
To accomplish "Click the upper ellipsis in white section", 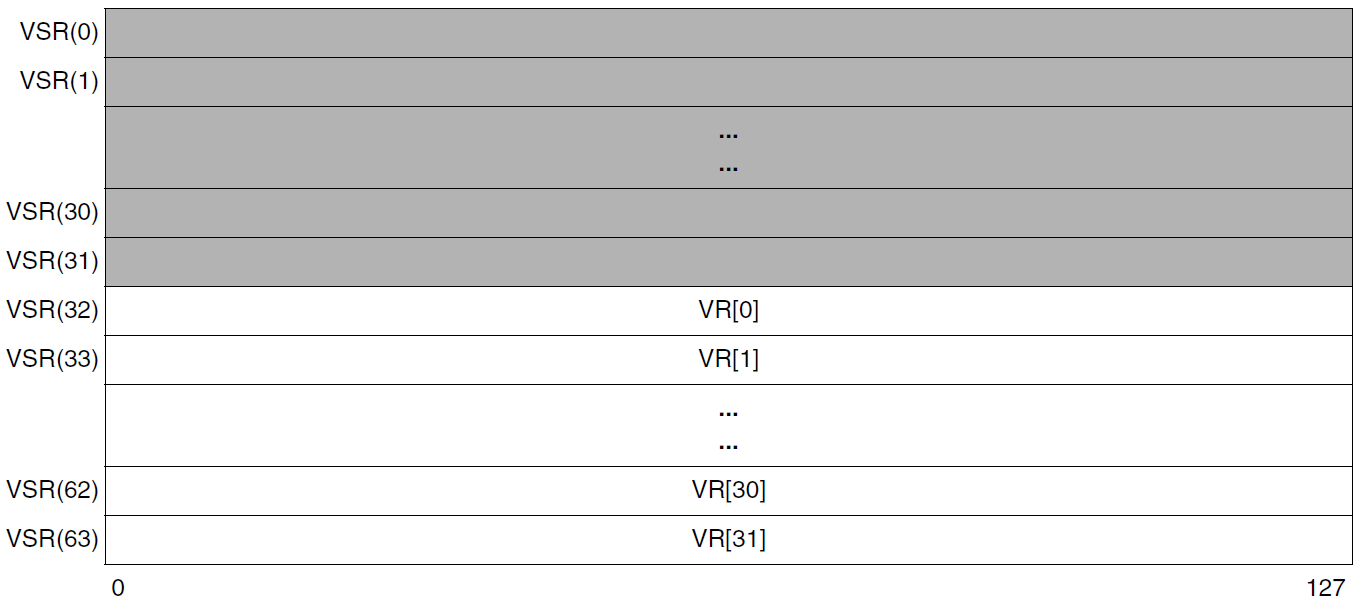I will (728, 414).
